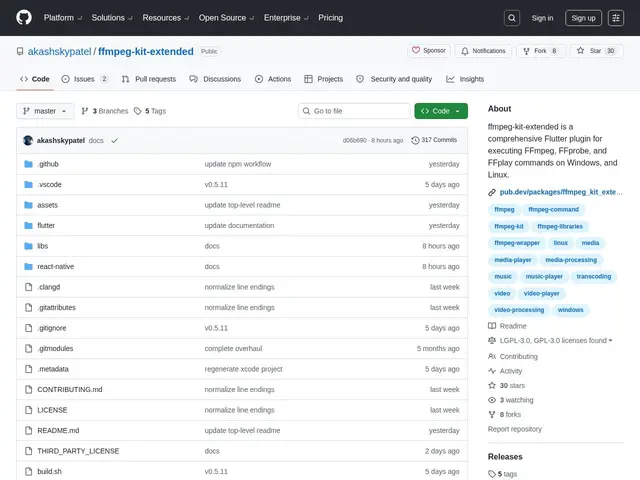Switch to the Issues tab
The width and height of the screenshot is (640, 480).
[x=84, y=79]
